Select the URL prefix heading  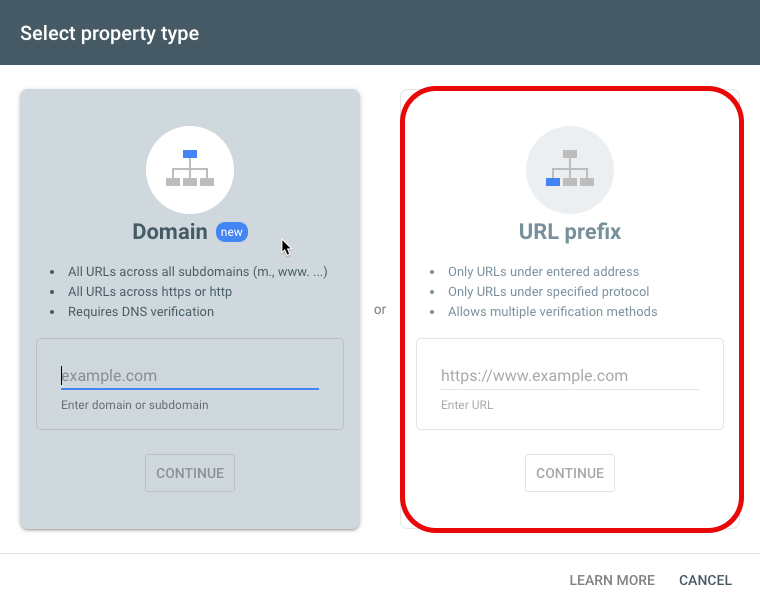[570, 232]
